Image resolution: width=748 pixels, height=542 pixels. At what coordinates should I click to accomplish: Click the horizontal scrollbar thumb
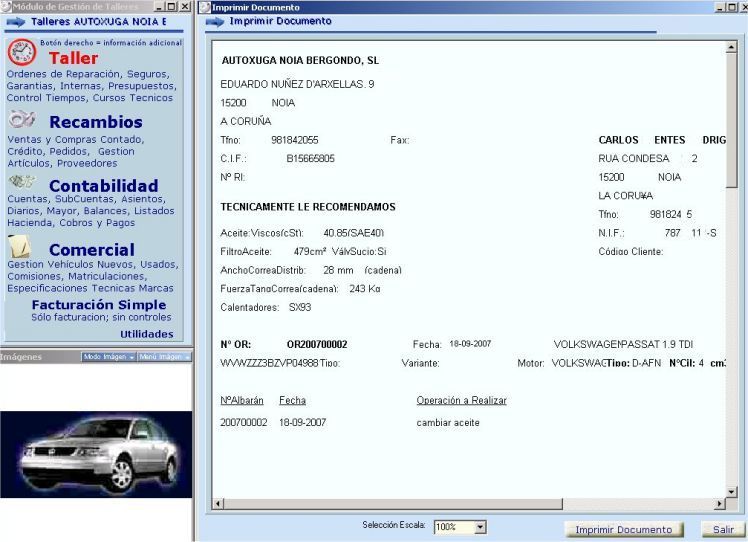pos(393,503)
